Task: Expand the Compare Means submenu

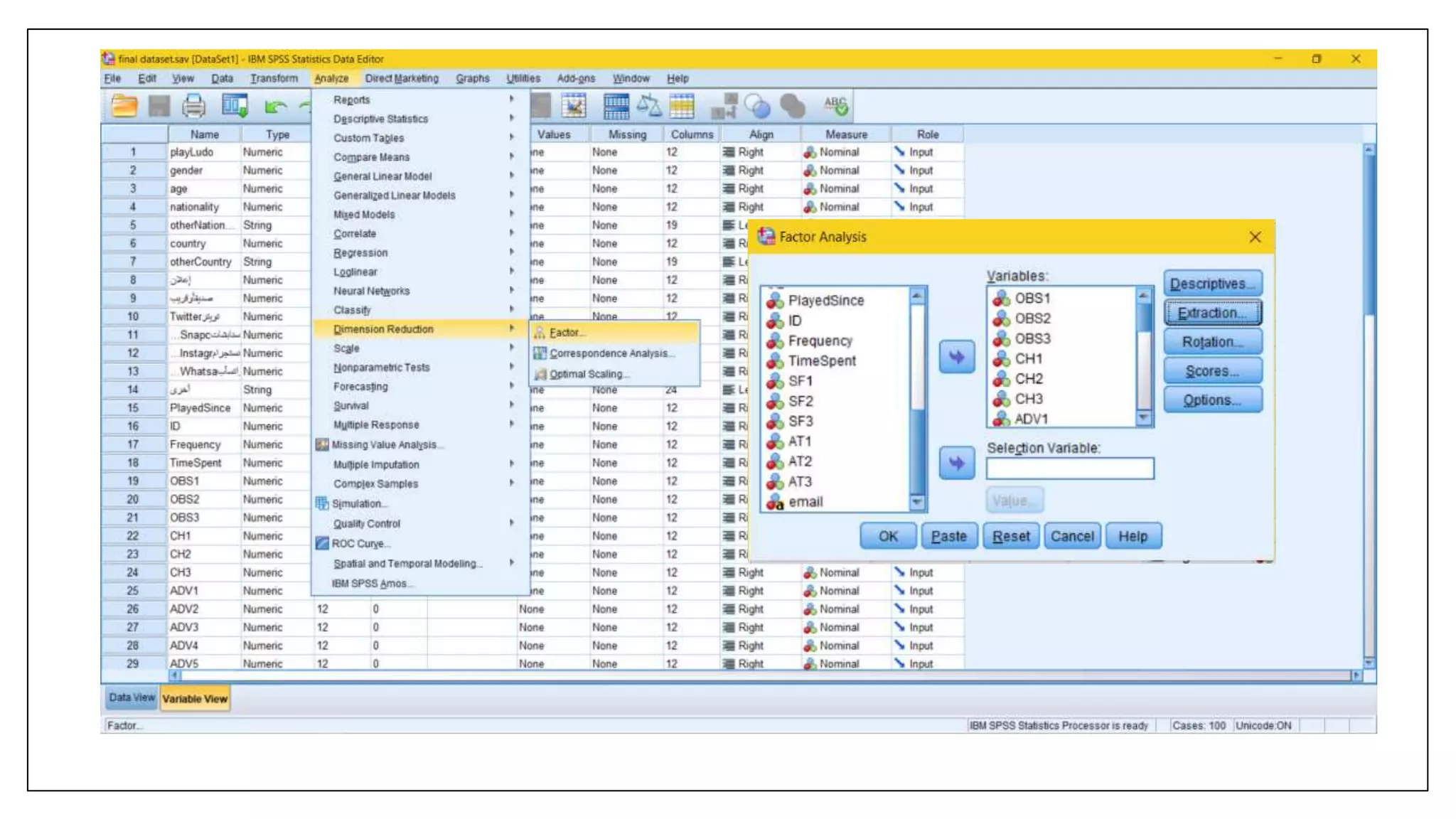Action: 371,157
